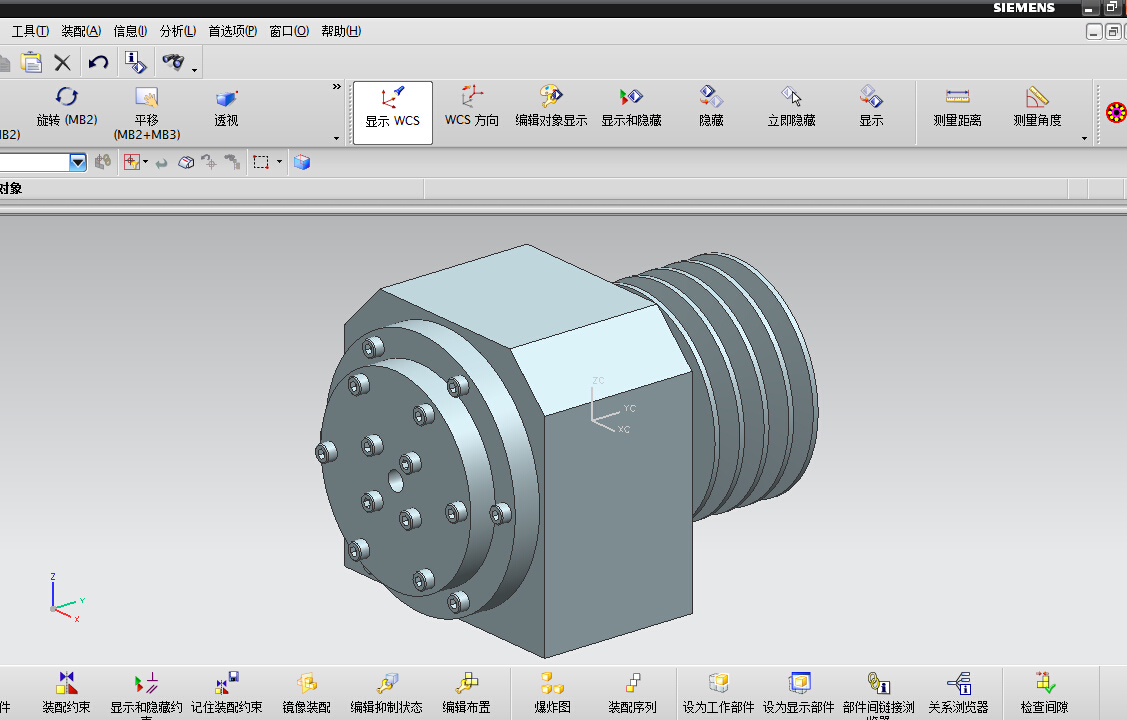This screenshot has height=720, width=1127.
Task: Open view toolbar options arrow below chevron
Action: tap(336, 138)
